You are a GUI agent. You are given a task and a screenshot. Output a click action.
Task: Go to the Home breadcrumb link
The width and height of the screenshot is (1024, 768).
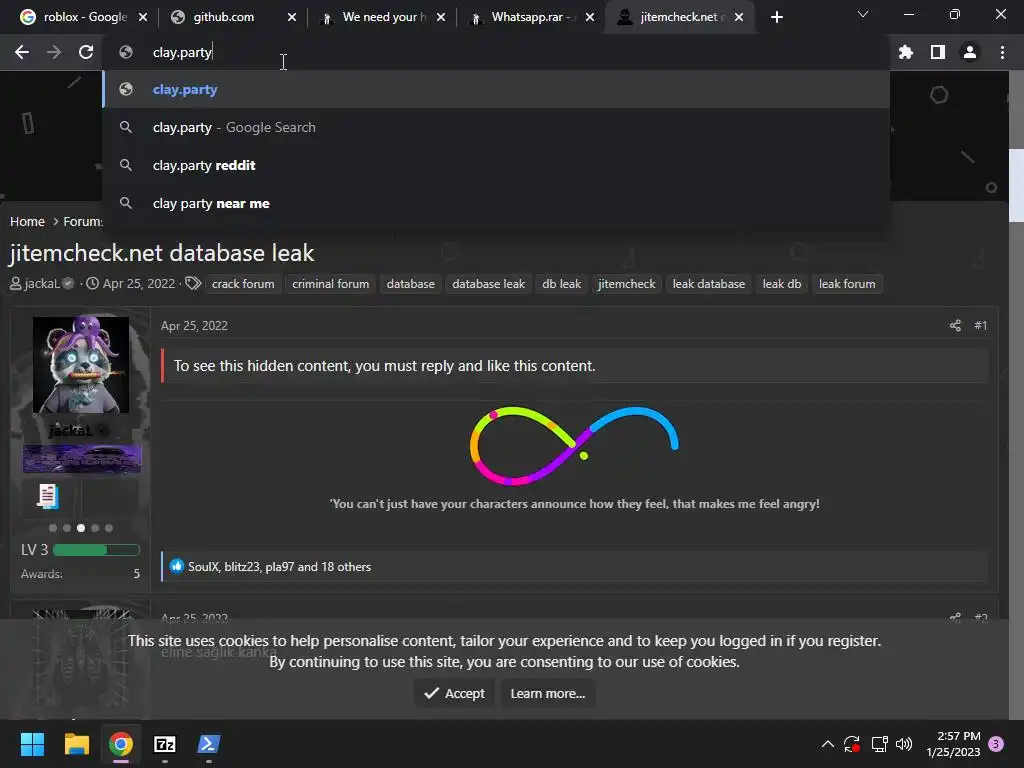point(27,221)
